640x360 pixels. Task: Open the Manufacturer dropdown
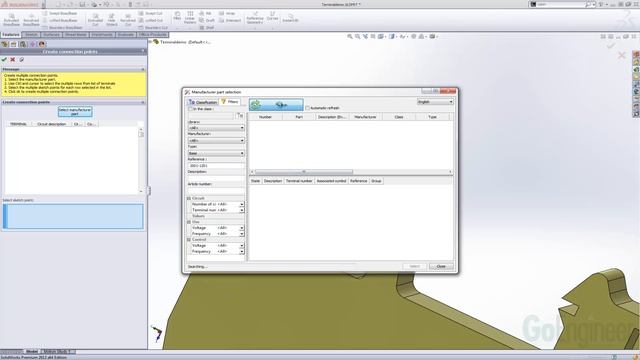click(216, 140)
